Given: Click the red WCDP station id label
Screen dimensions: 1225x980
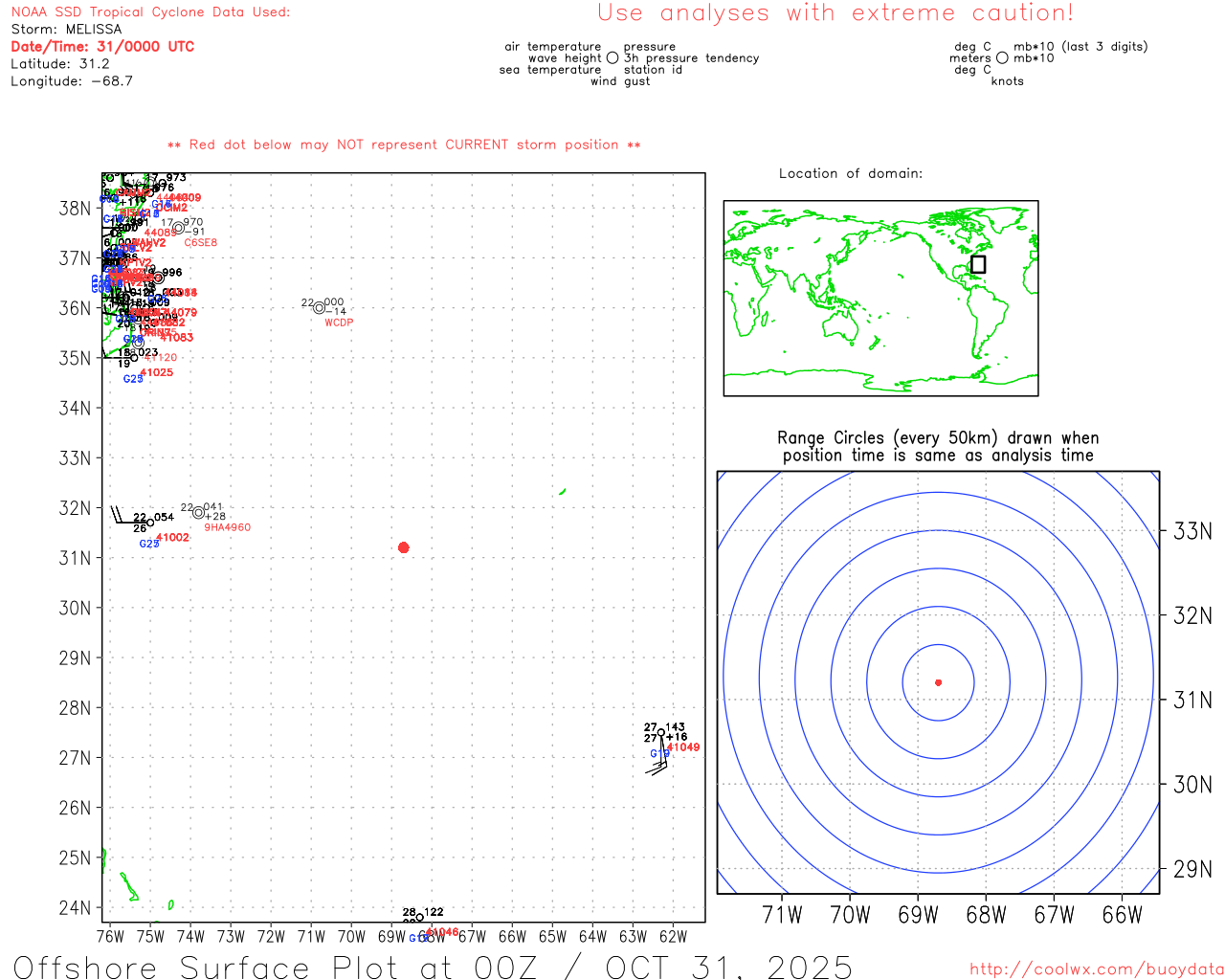Looking at the screenshot, I should (339, 323).
